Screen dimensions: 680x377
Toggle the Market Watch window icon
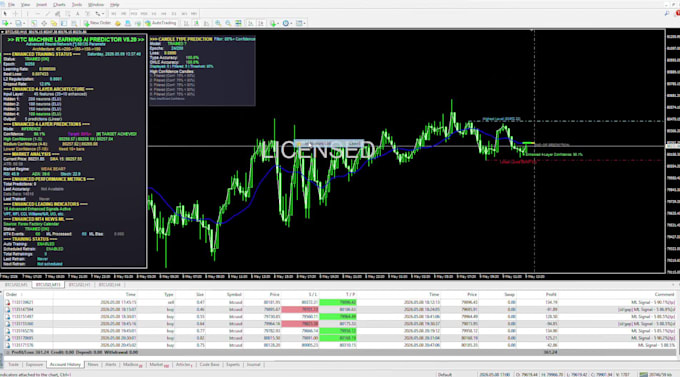click(x=34, y=23)
